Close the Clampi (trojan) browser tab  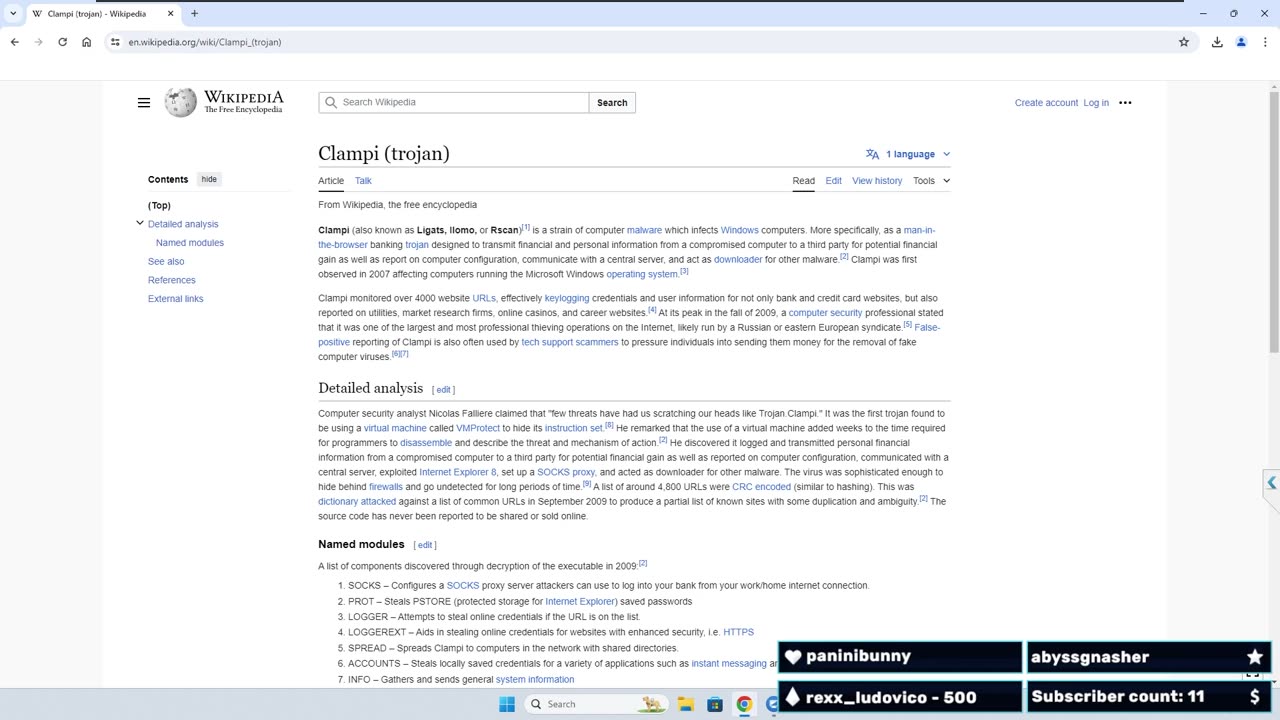[x=171, y=14]
